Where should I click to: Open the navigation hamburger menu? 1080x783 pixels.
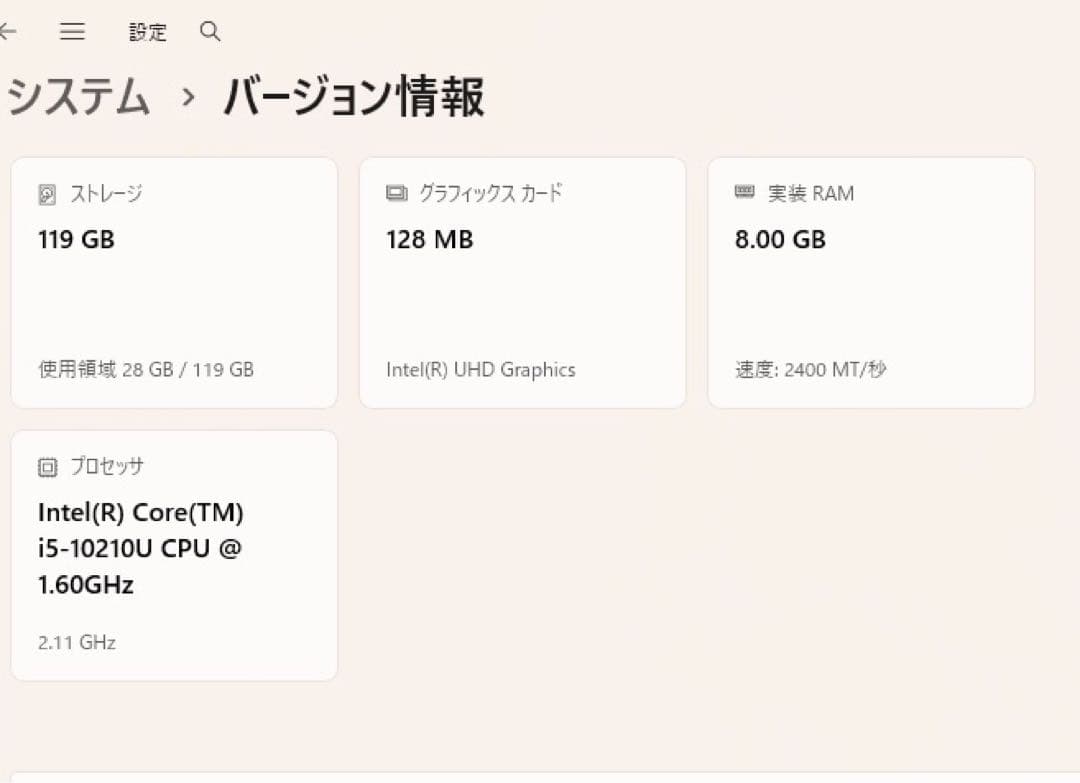[x=72, y=31]
